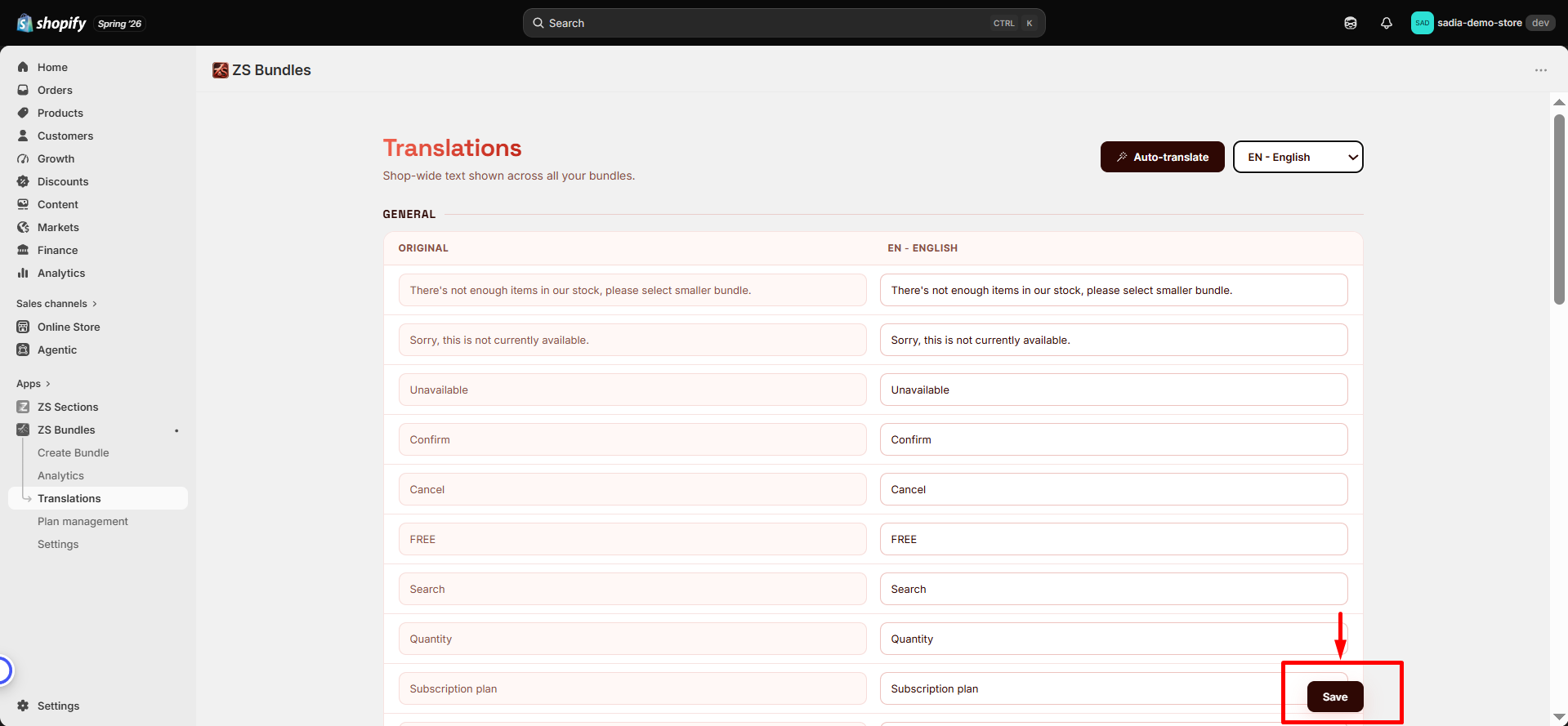1568x726 pixels.
Task: Click the top Search bar
Action: coord(784,23)
